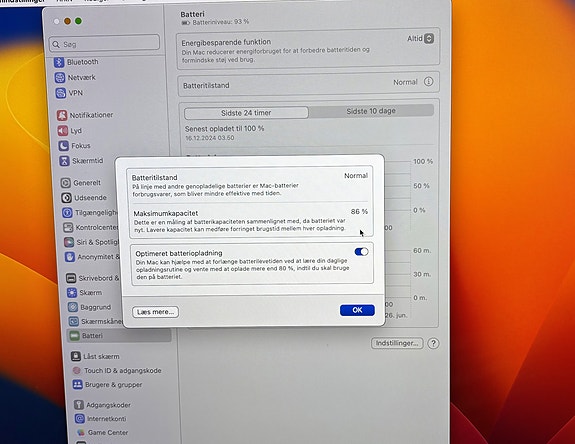This screenshot has width=575, height=444.
Task: Select the Skærm display icon
Action: tap(72, 293)
